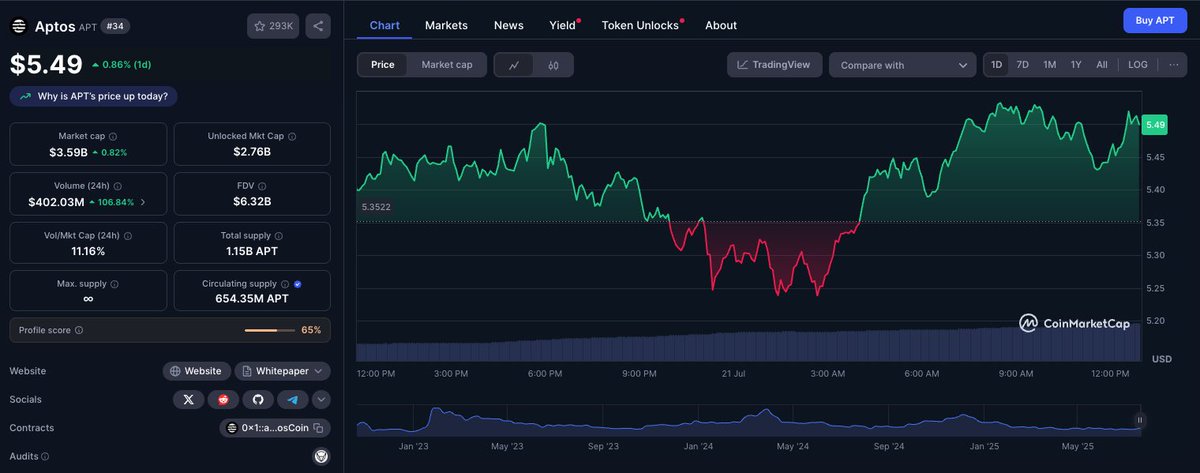Click the Unlocked Mkt Cap info icon
The width and height of the screenshot is (1200, 473).
tap(291, 136)
